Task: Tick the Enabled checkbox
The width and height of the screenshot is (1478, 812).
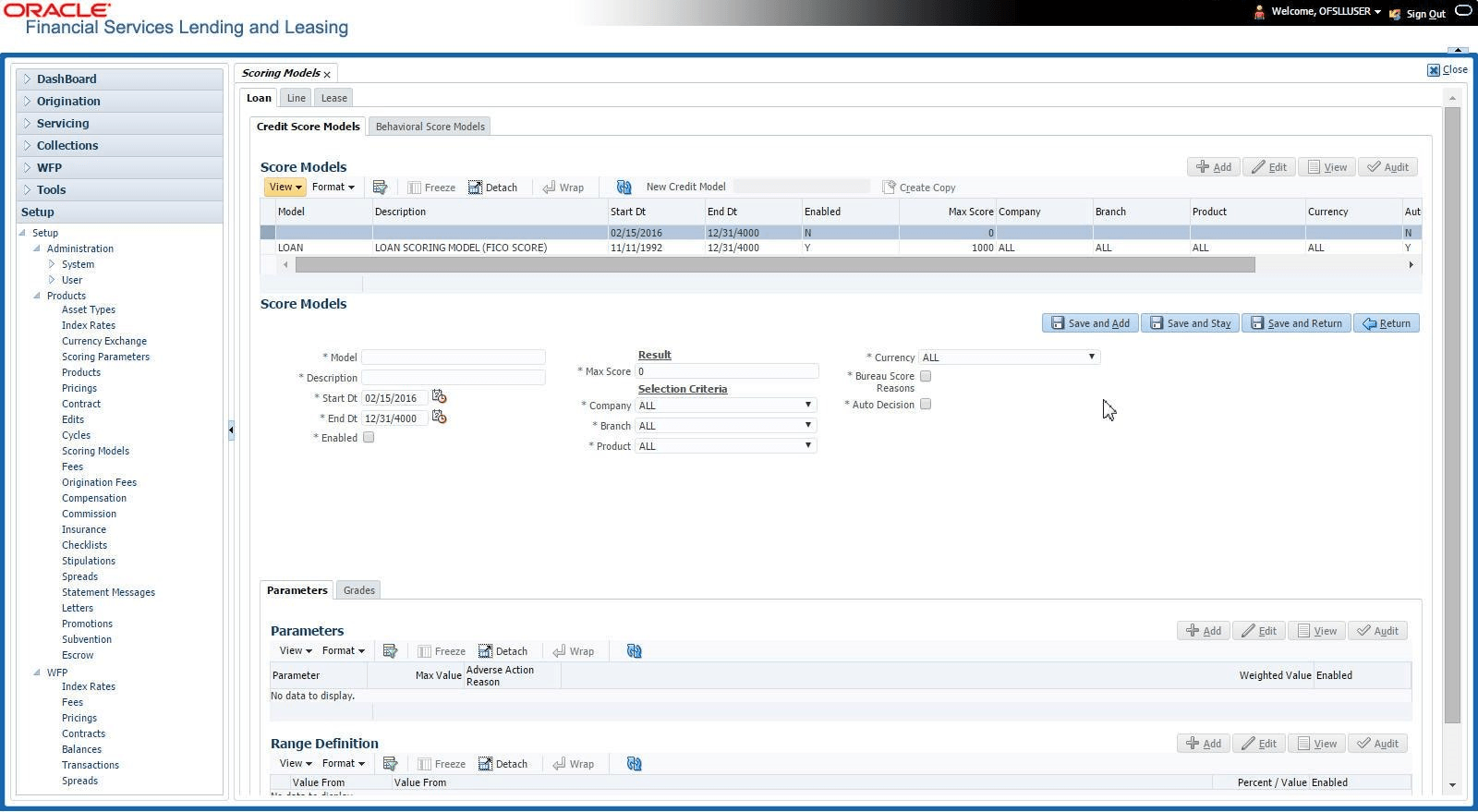Action: [369, 438]
